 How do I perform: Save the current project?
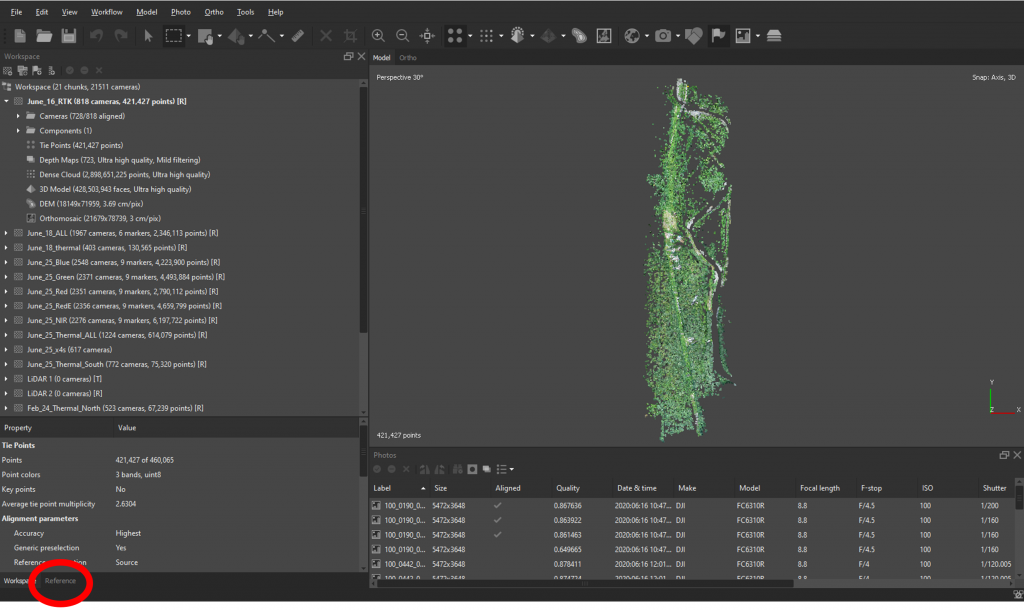(x=68, y=35)
